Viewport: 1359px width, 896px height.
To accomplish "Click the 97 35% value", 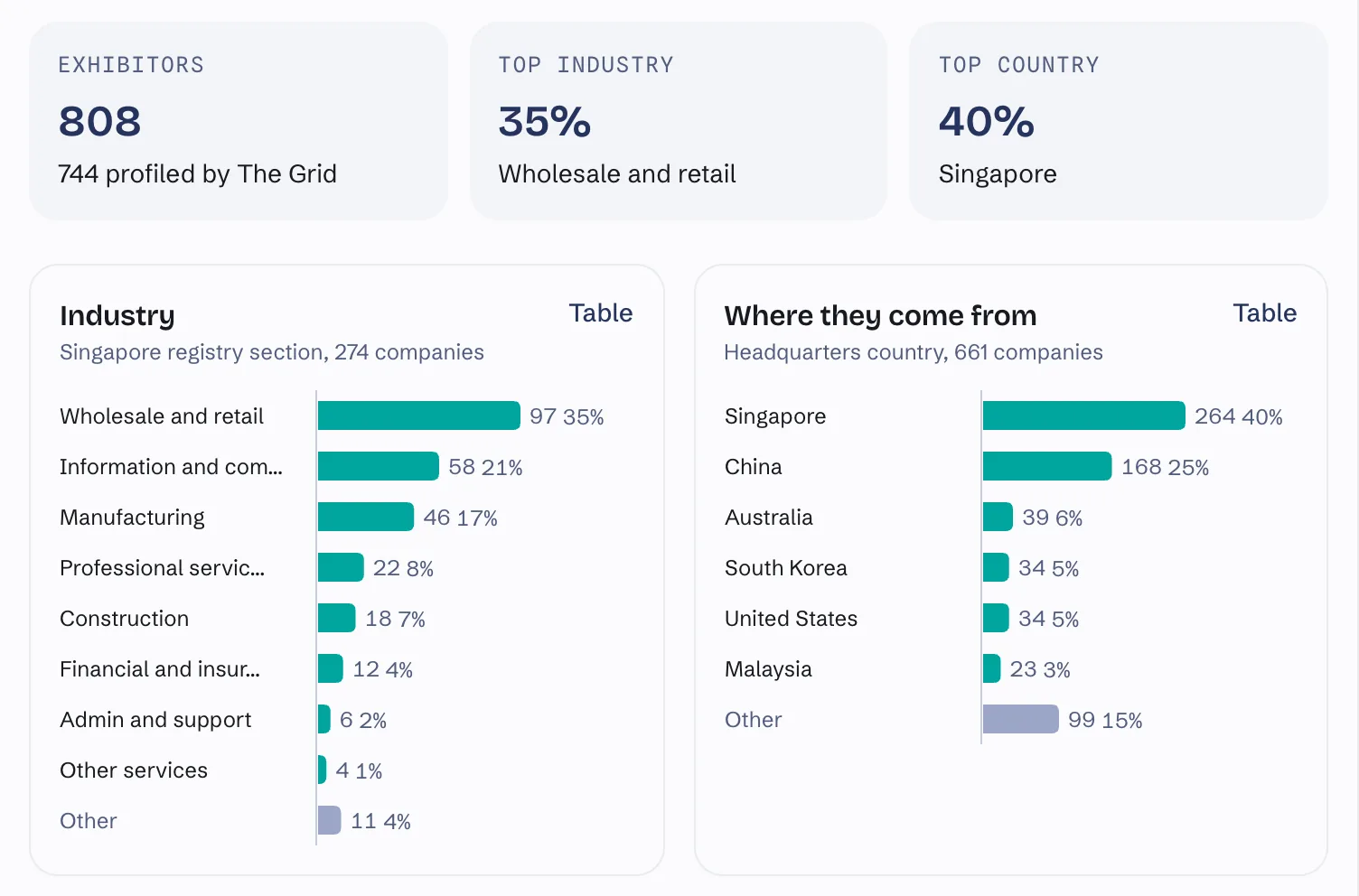I will coord(567,416).
